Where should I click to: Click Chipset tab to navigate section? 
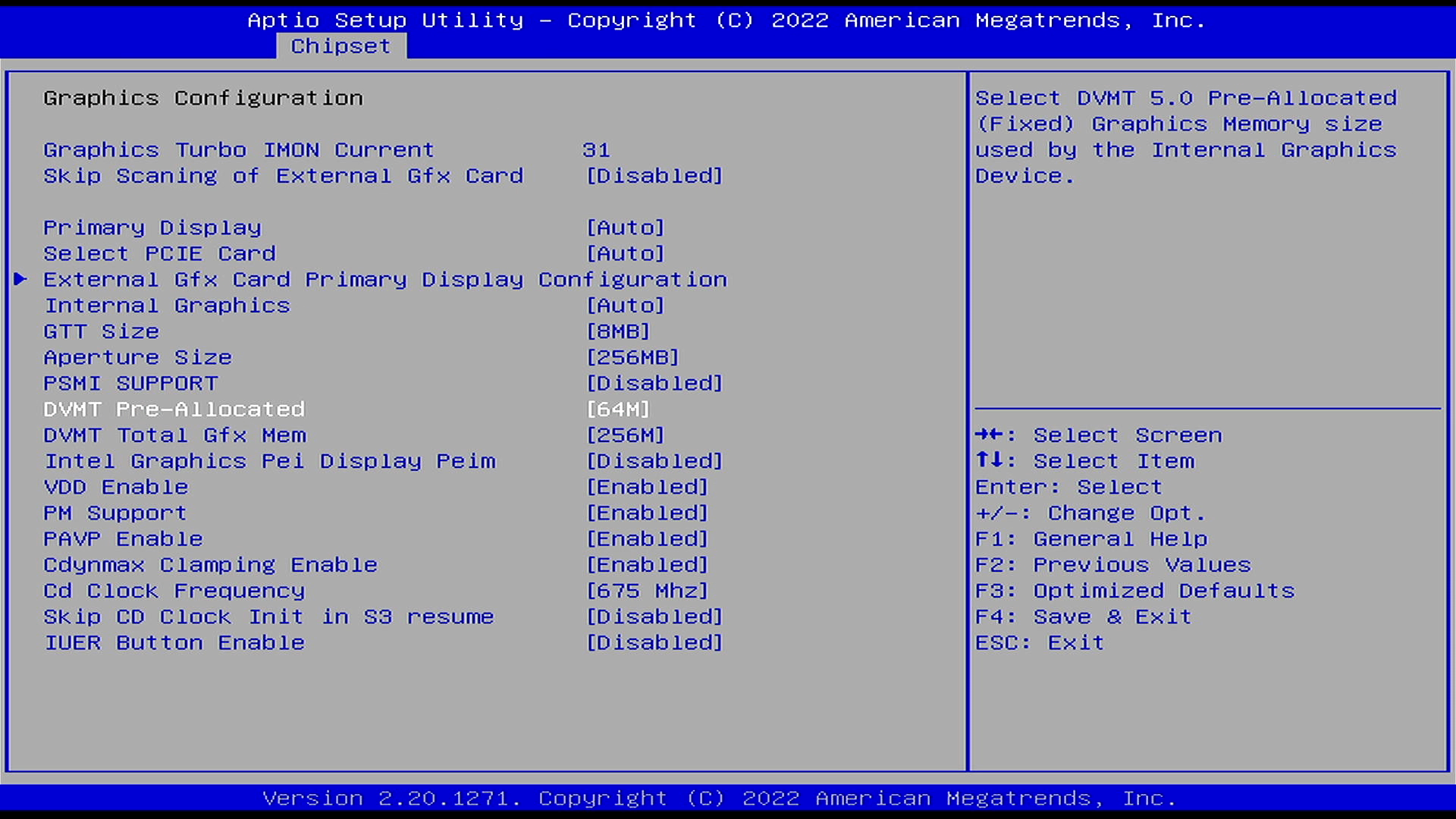click(x=338, y=46)
